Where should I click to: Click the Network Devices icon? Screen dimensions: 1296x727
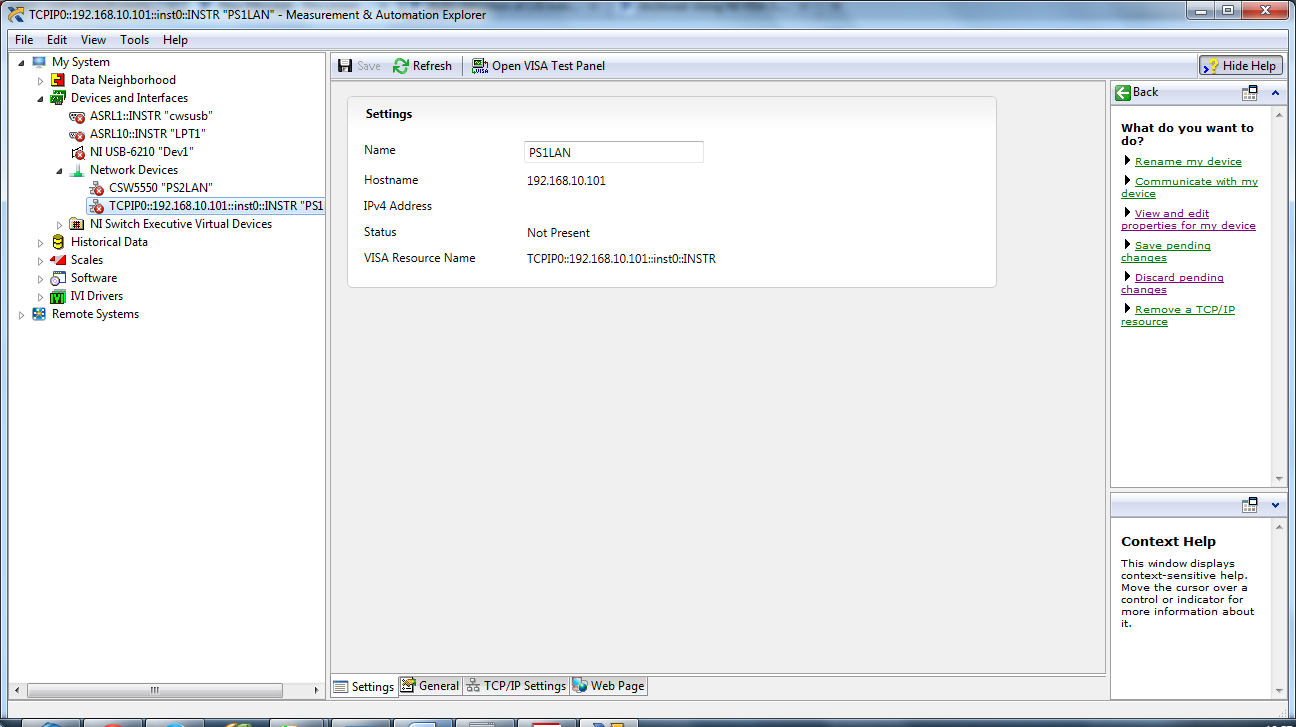click(77, 170)
